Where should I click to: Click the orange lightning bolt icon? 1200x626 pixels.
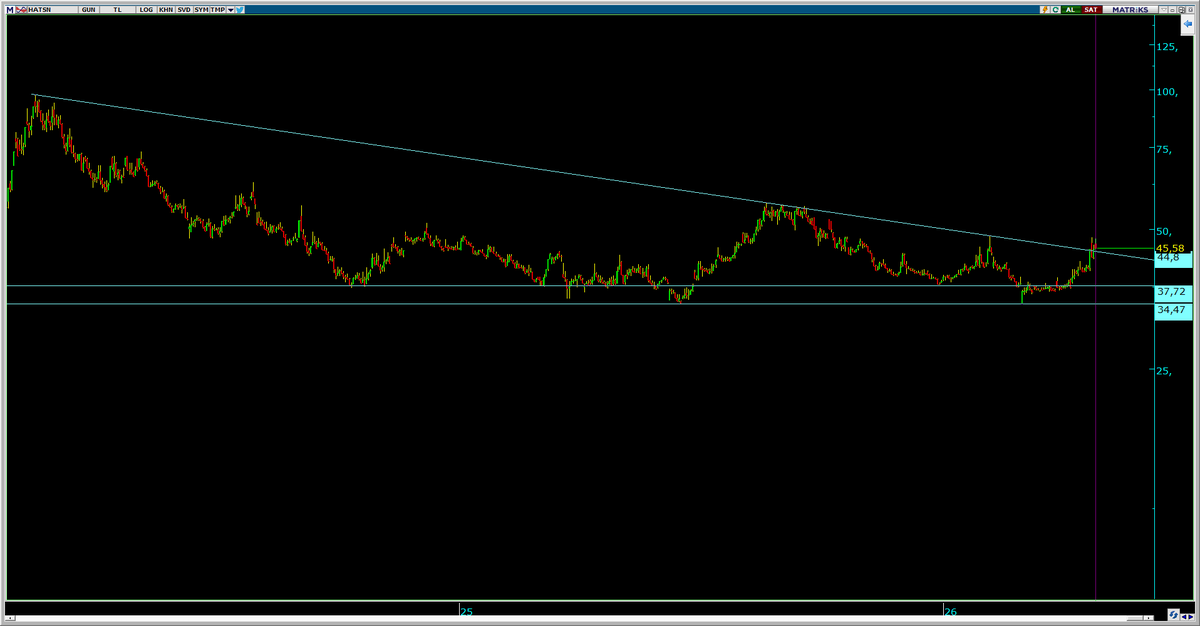(1045, 9)
